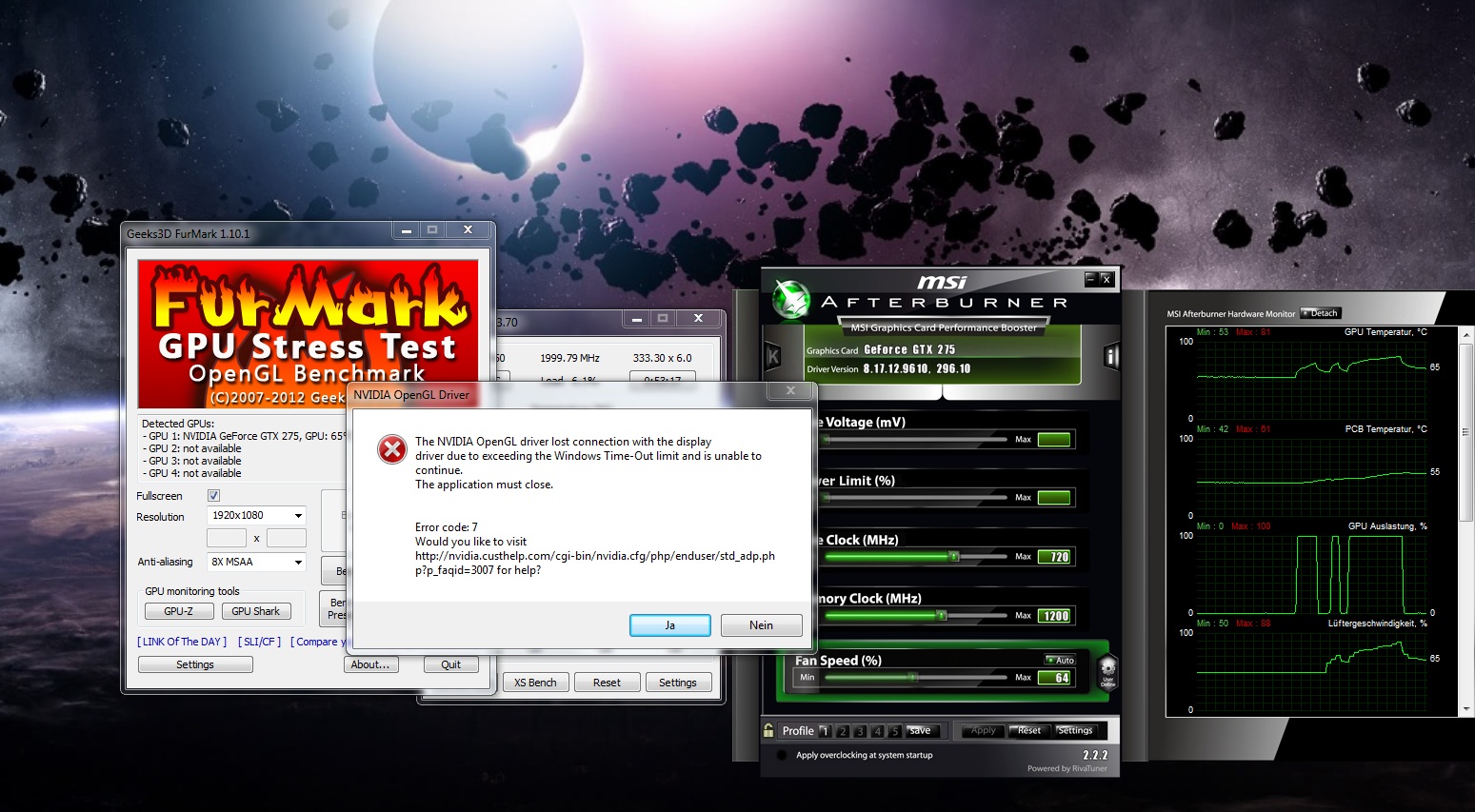Select Afterburner profile slot 1

(826, 731)
